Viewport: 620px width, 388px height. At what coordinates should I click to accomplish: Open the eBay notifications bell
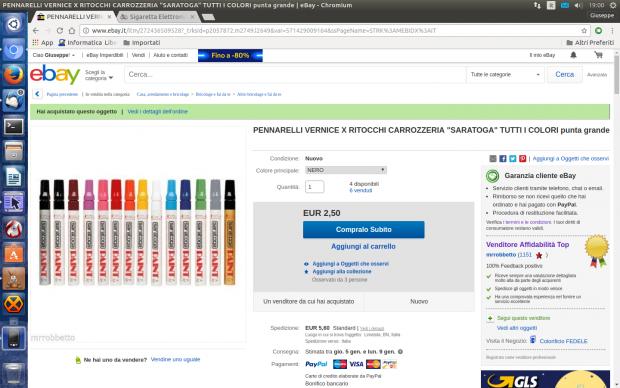[x=573, y=55]
